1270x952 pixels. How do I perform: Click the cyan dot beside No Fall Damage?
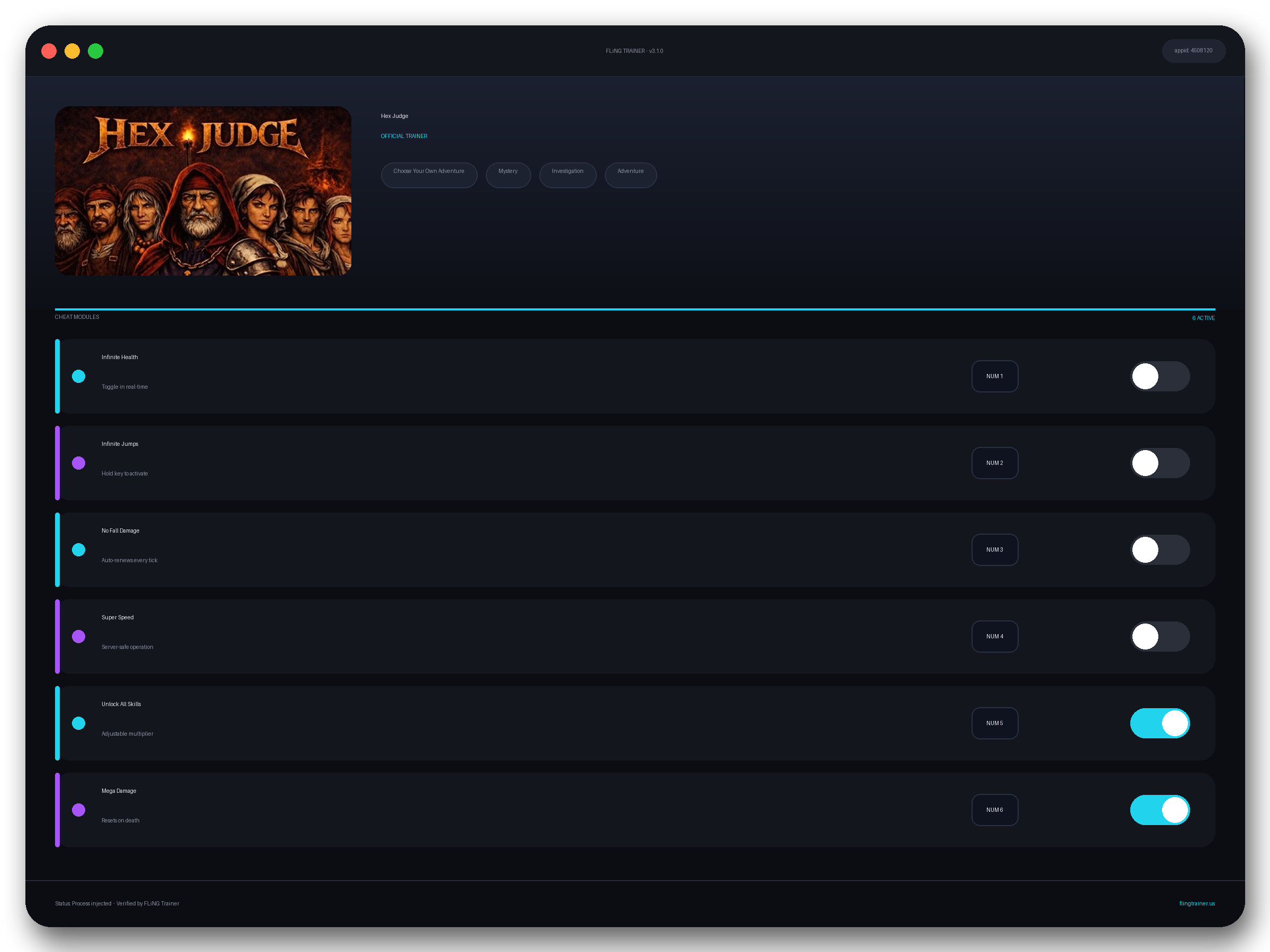[x=79, y=550]
